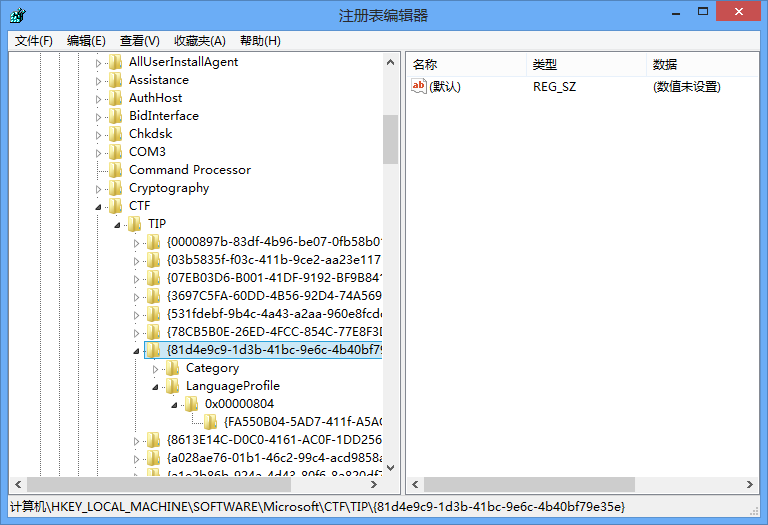Select the 0x00000804 key label

click(x=239, y=404)
